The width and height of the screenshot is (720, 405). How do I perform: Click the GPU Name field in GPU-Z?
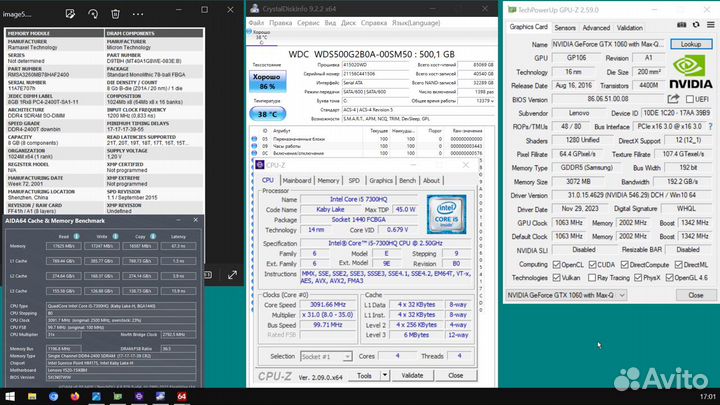click(608, 44)
